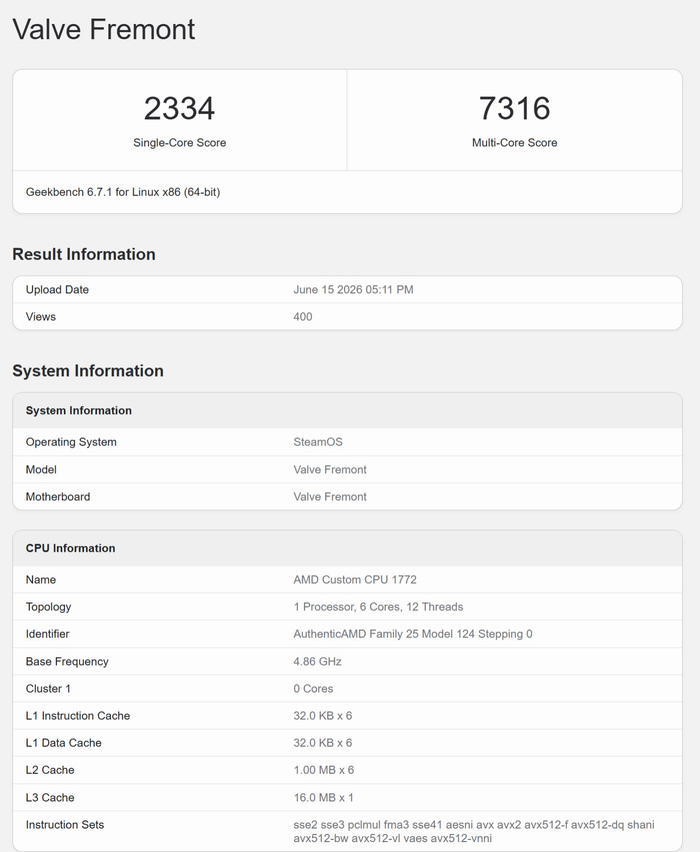The height and width of the screenshot is (852, 700).
Task: Select the L3 Cache 16.0 MB value
Action: [x=323, y=798]
